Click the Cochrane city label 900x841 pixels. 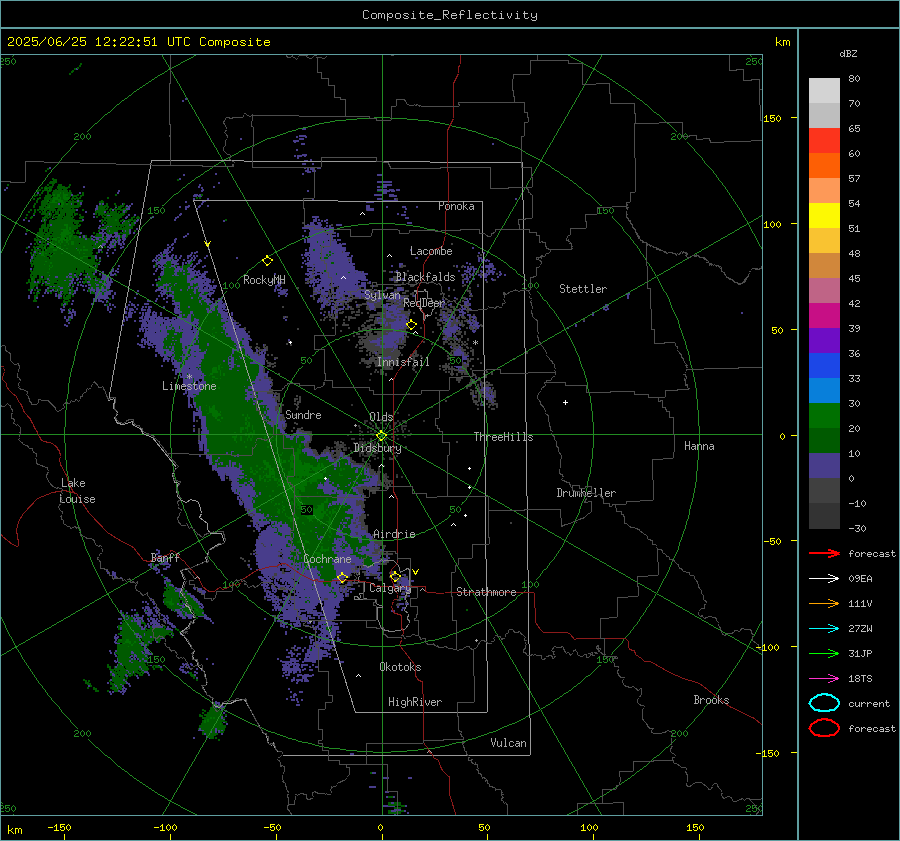point(327,559)
